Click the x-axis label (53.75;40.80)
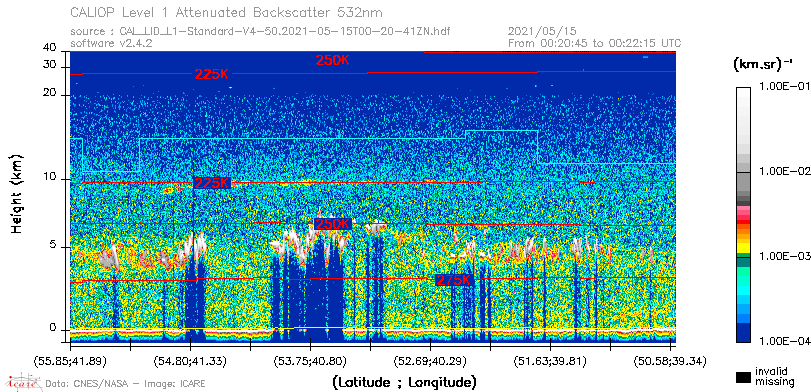Screen dimensions: 811x392 point(310,360)
